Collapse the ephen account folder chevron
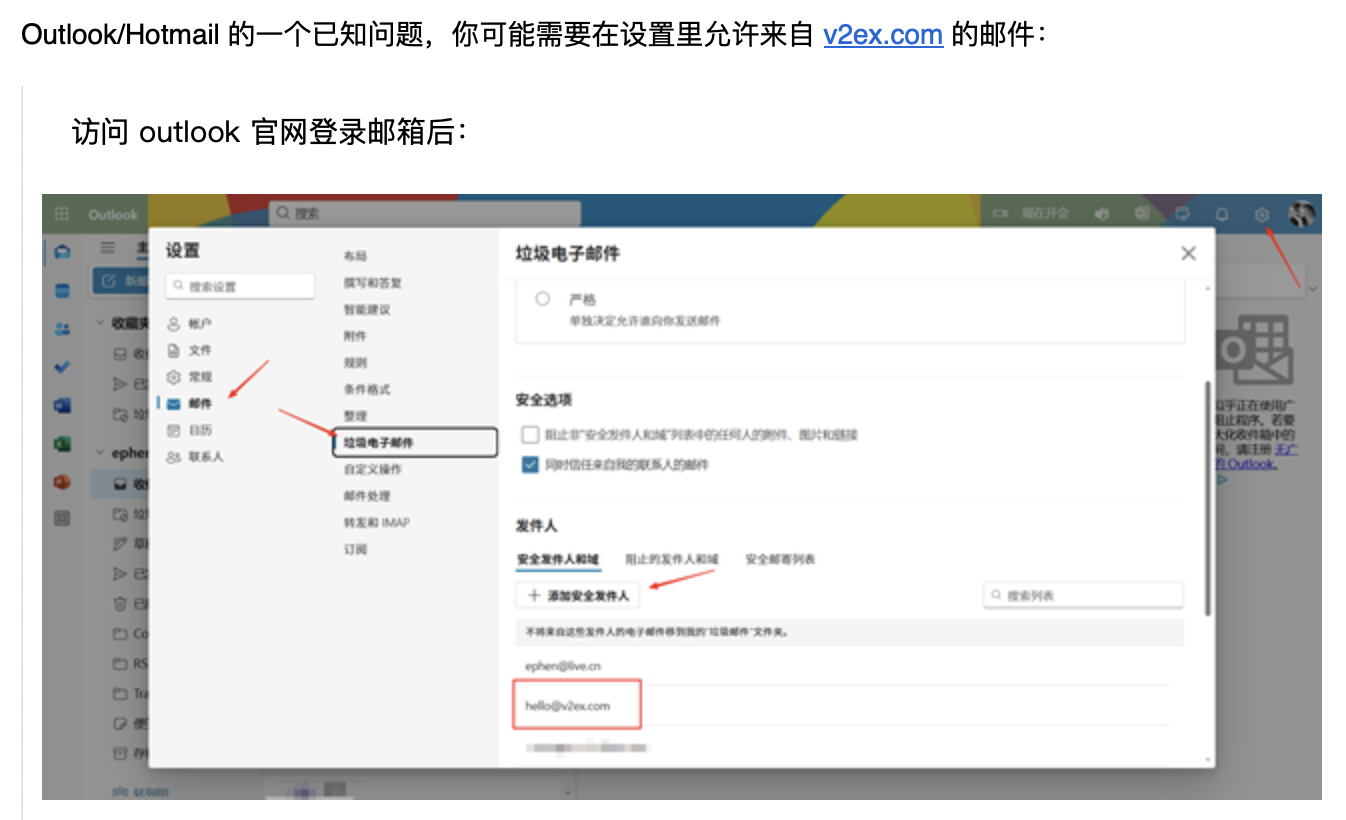The width and height of the screenshot is (1346, 820). pyautogui.click(x=100, y=453)
